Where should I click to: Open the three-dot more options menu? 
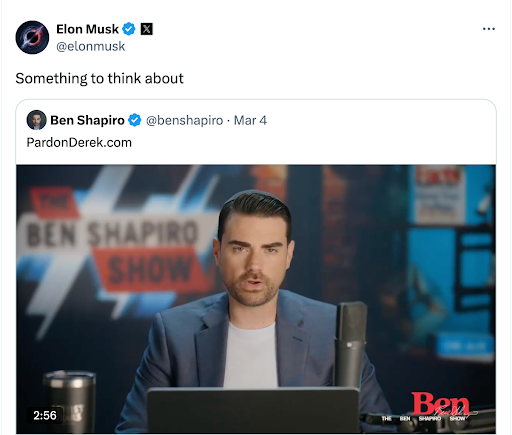[489, 29]
